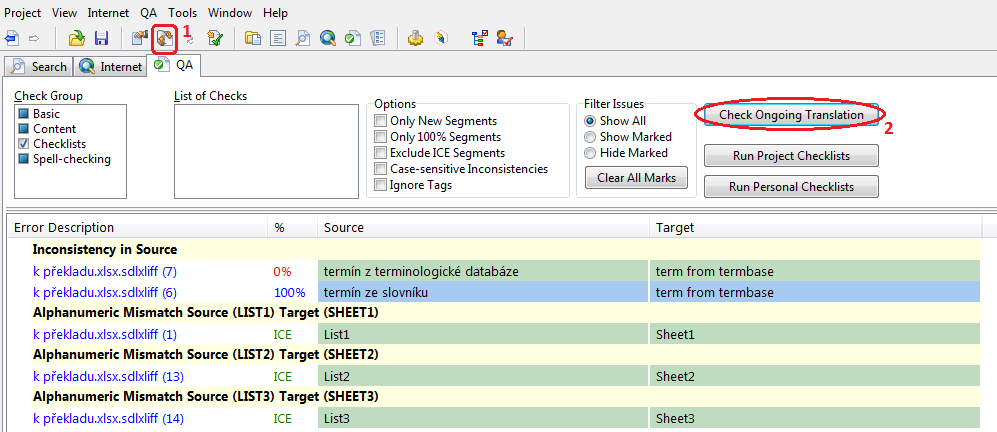
Task: Toggle the Spell-checking check group
Action: click(24, 159)
